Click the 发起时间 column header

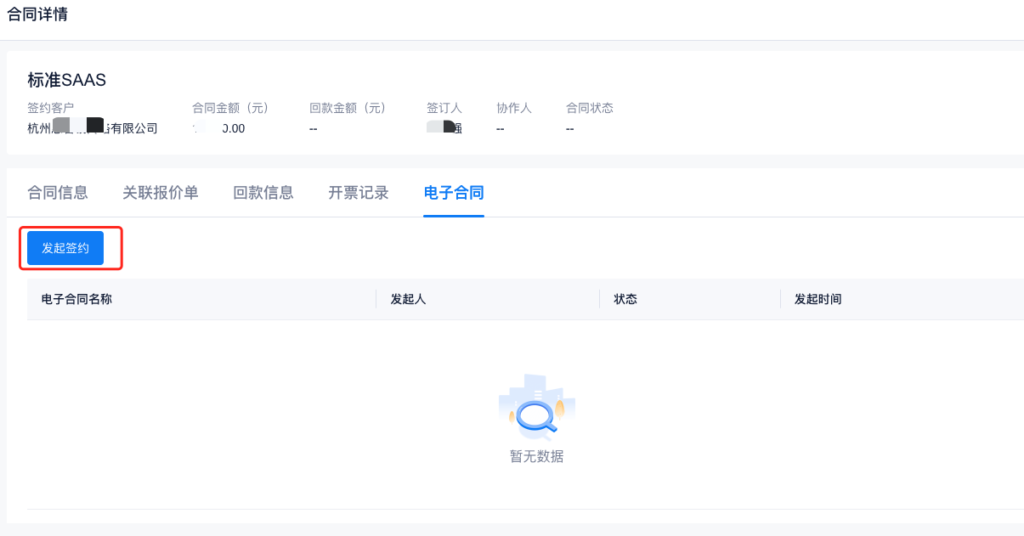(x=818, y=299)
